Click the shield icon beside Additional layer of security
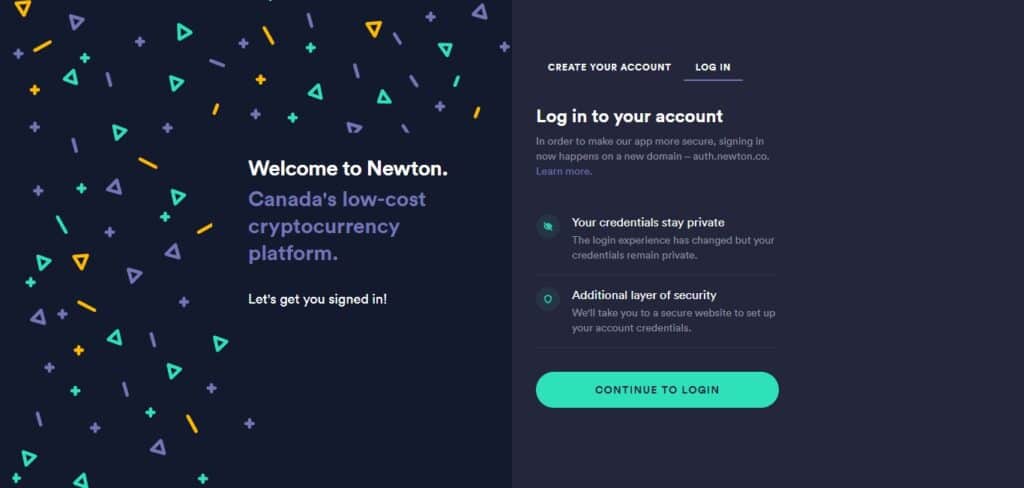 pos(548,299)
